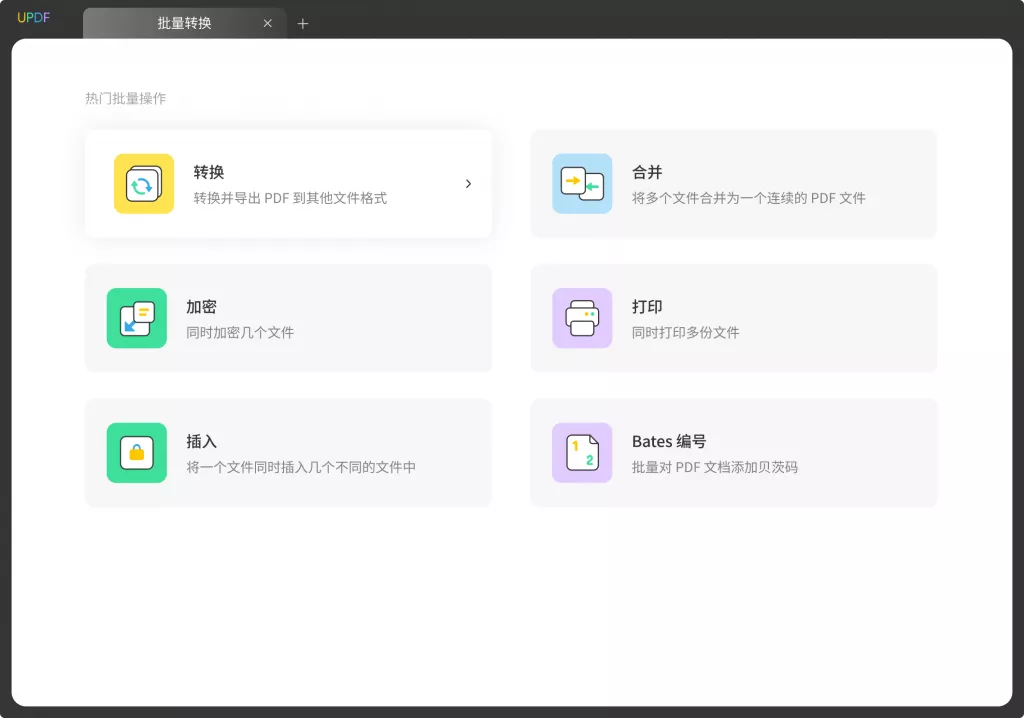Click description 批量对 PDF 文档添加贝茨码

pos(714,467)
